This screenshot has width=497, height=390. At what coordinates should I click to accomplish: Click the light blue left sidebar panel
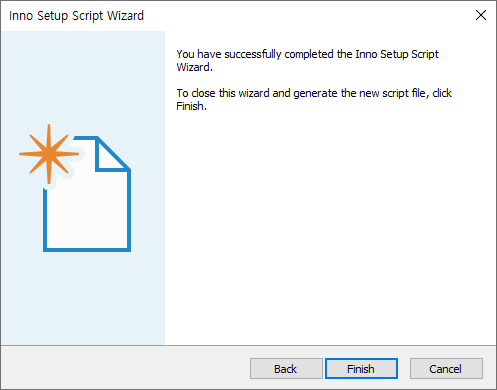click(83, 293)
